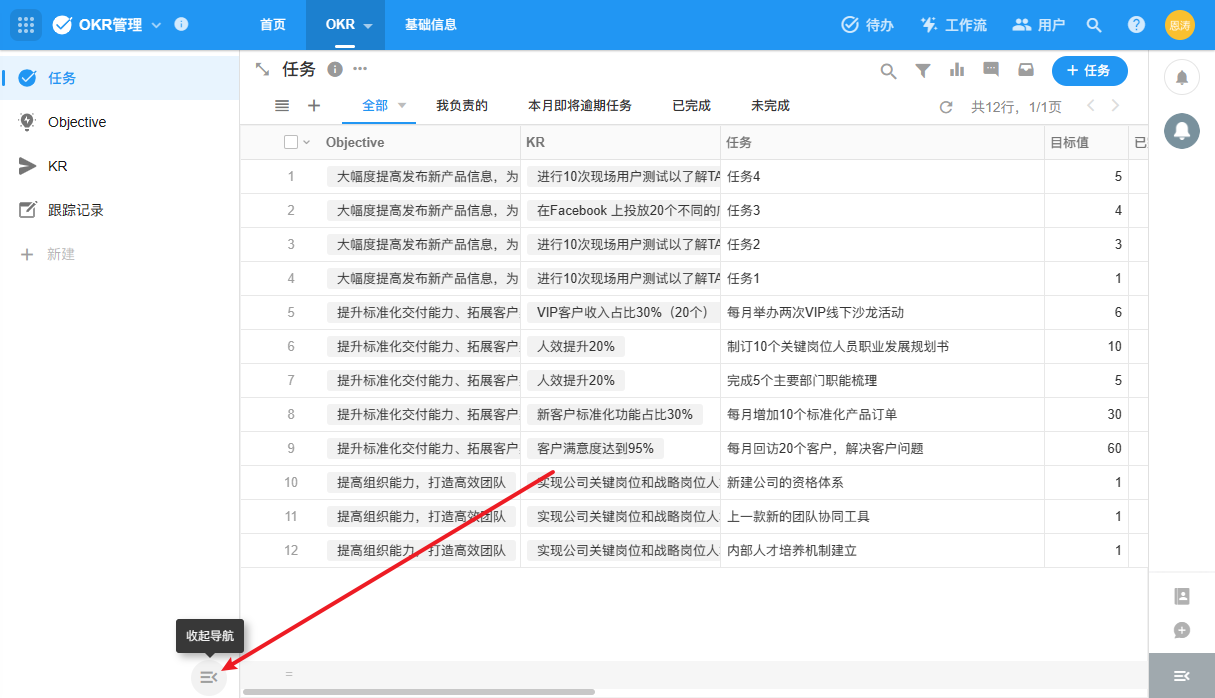Open the notification bell in right sidebar

1181,78
